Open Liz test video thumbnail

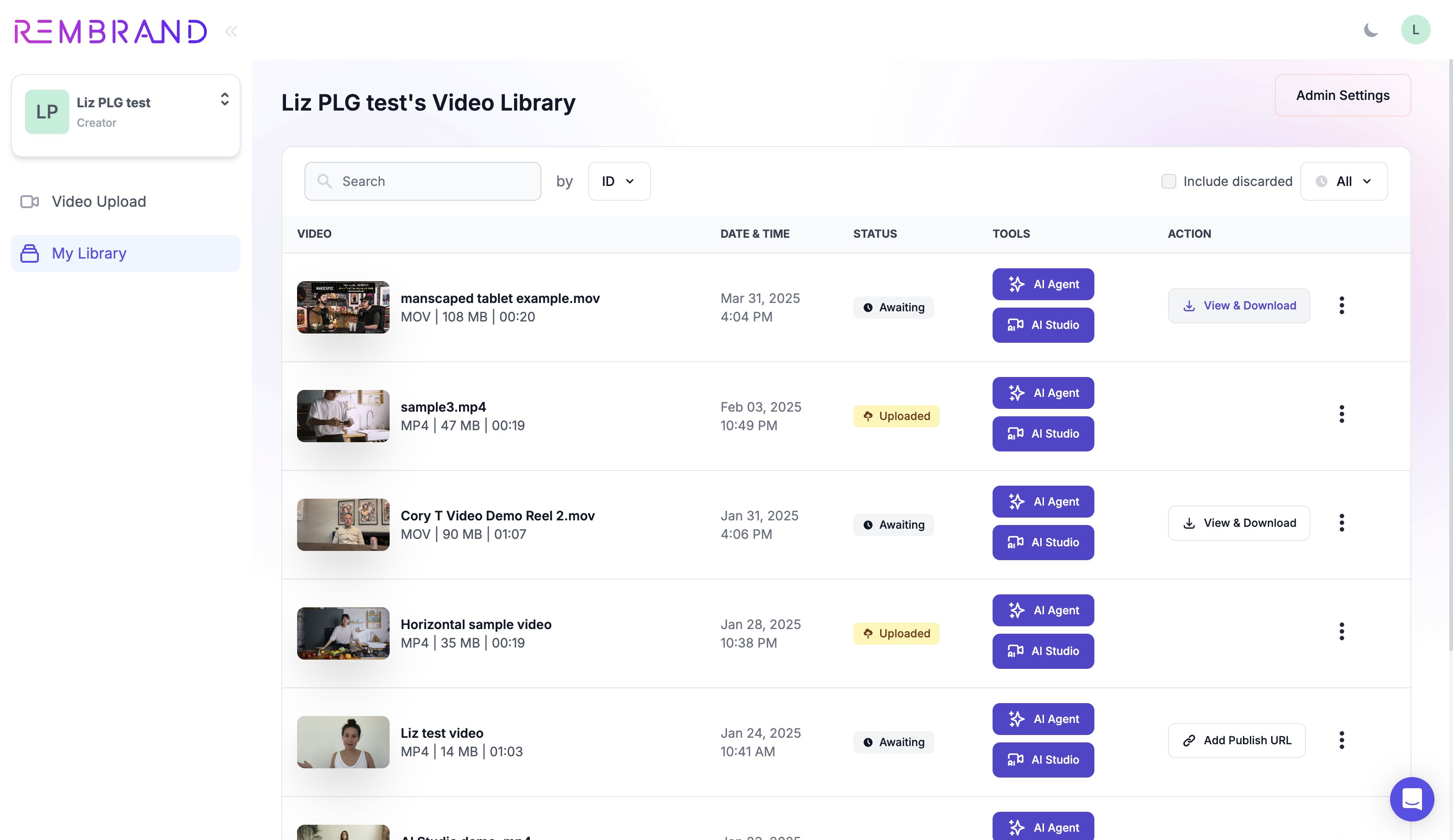click(343, 742)
